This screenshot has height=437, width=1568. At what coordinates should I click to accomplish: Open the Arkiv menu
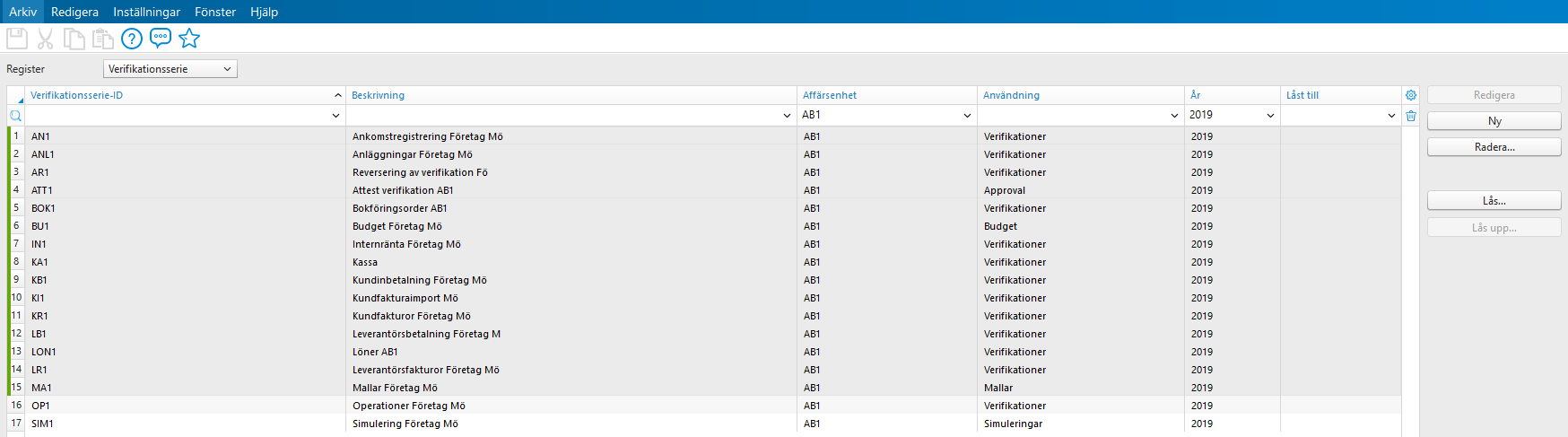pos(22,12)
